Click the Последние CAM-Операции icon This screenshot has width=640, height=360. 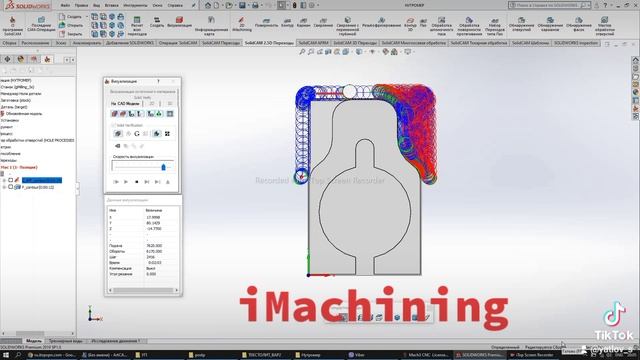pos(41,24)
